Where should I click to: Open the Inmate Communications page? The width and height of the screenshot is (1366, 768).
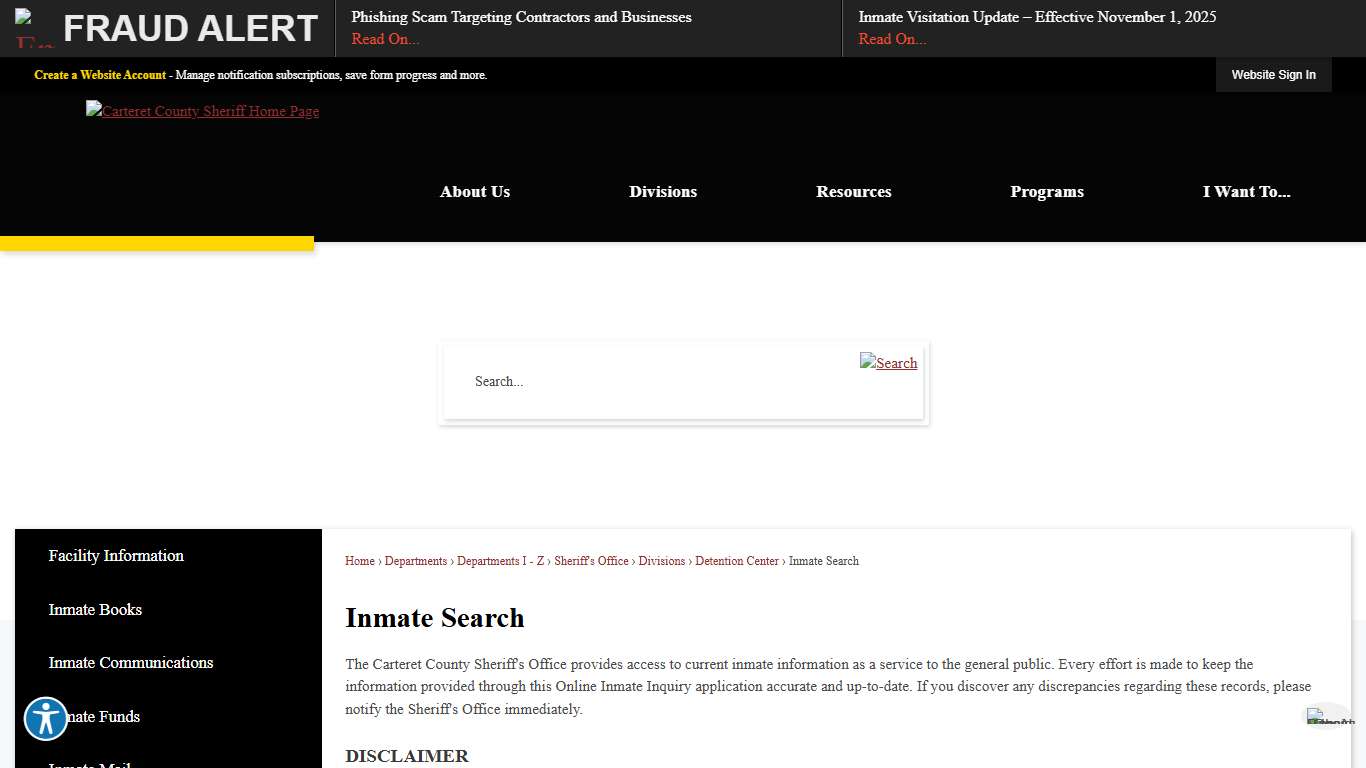click(130, 663)
